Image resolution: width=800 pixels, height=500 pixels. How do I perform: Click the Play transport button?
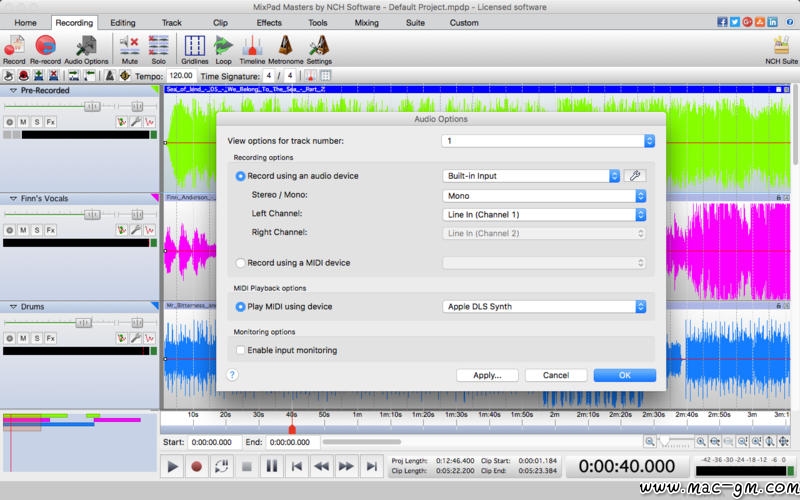click(x=172, y=466)
